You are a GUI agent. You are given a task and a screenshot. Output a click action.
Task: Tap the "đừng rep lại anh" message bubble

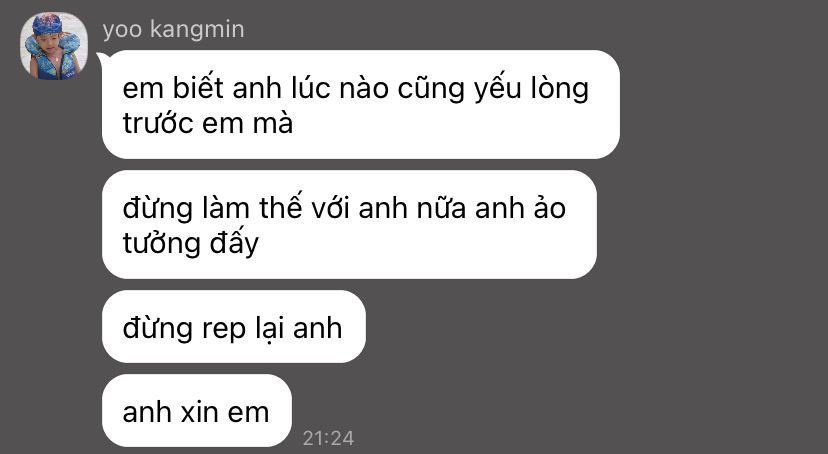point(233,326)
